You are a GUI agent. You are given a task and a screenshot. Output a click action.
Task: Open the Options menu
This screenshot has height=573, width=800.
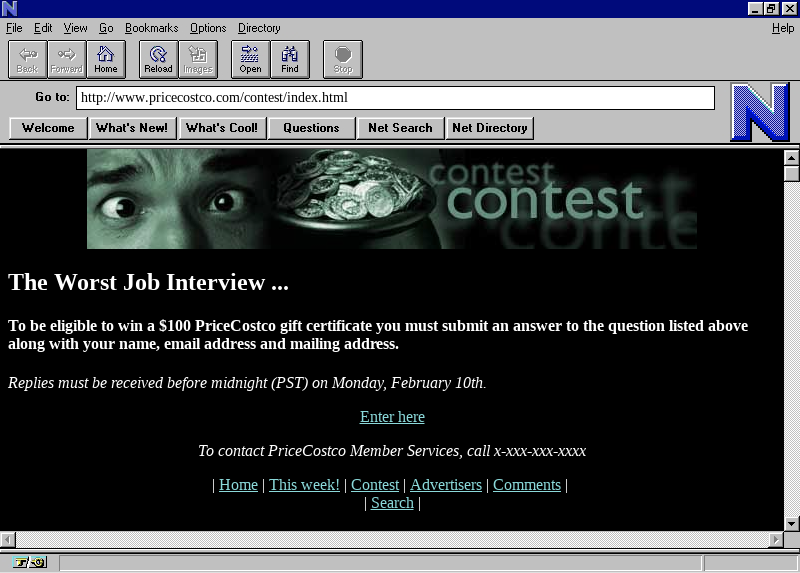(x=208, y=28)
